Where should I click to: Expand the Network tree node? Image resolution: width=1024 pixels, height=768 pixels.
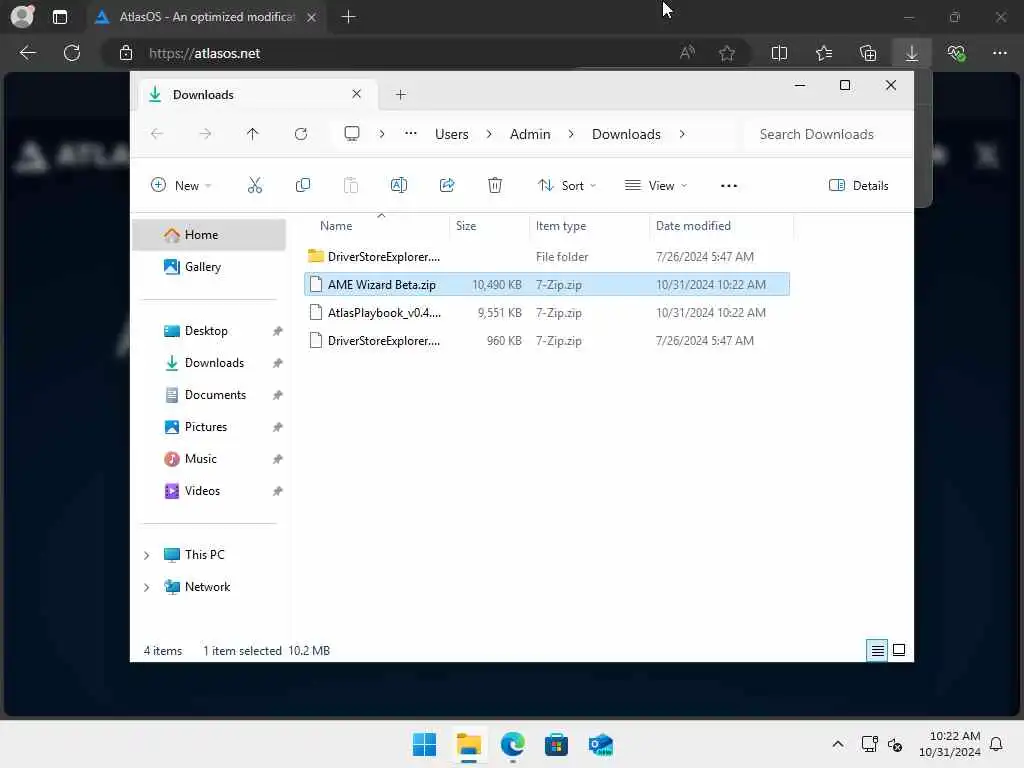[x=147, y=587]
